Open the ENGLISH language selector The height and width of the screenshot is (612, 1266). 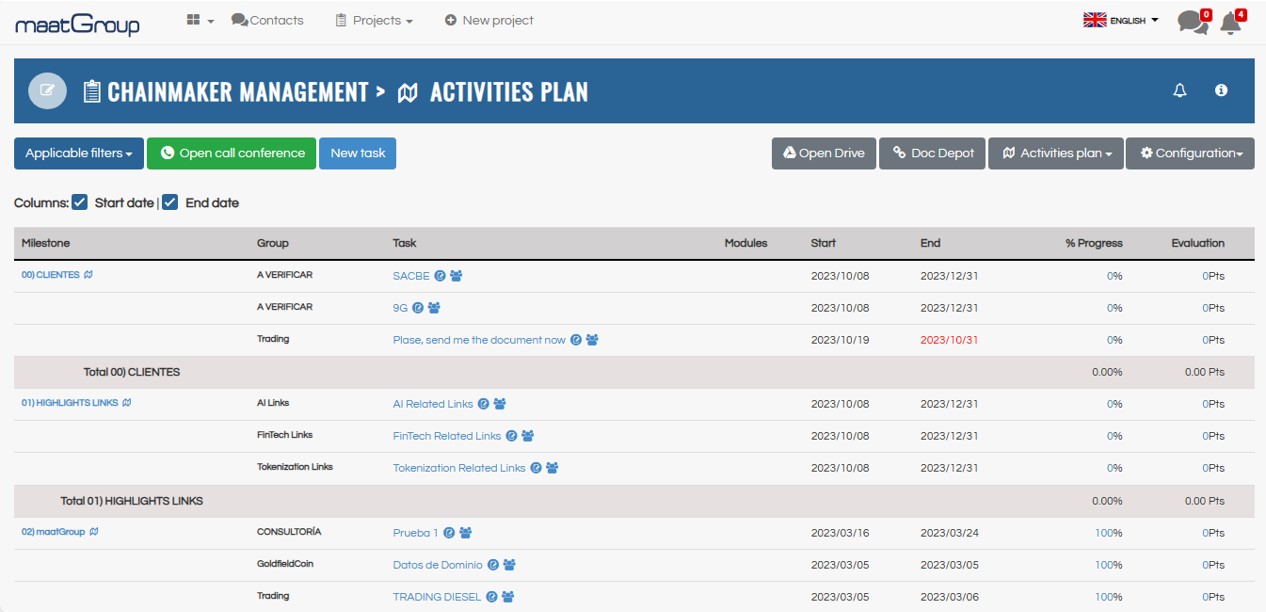[x=1121, y=20]
